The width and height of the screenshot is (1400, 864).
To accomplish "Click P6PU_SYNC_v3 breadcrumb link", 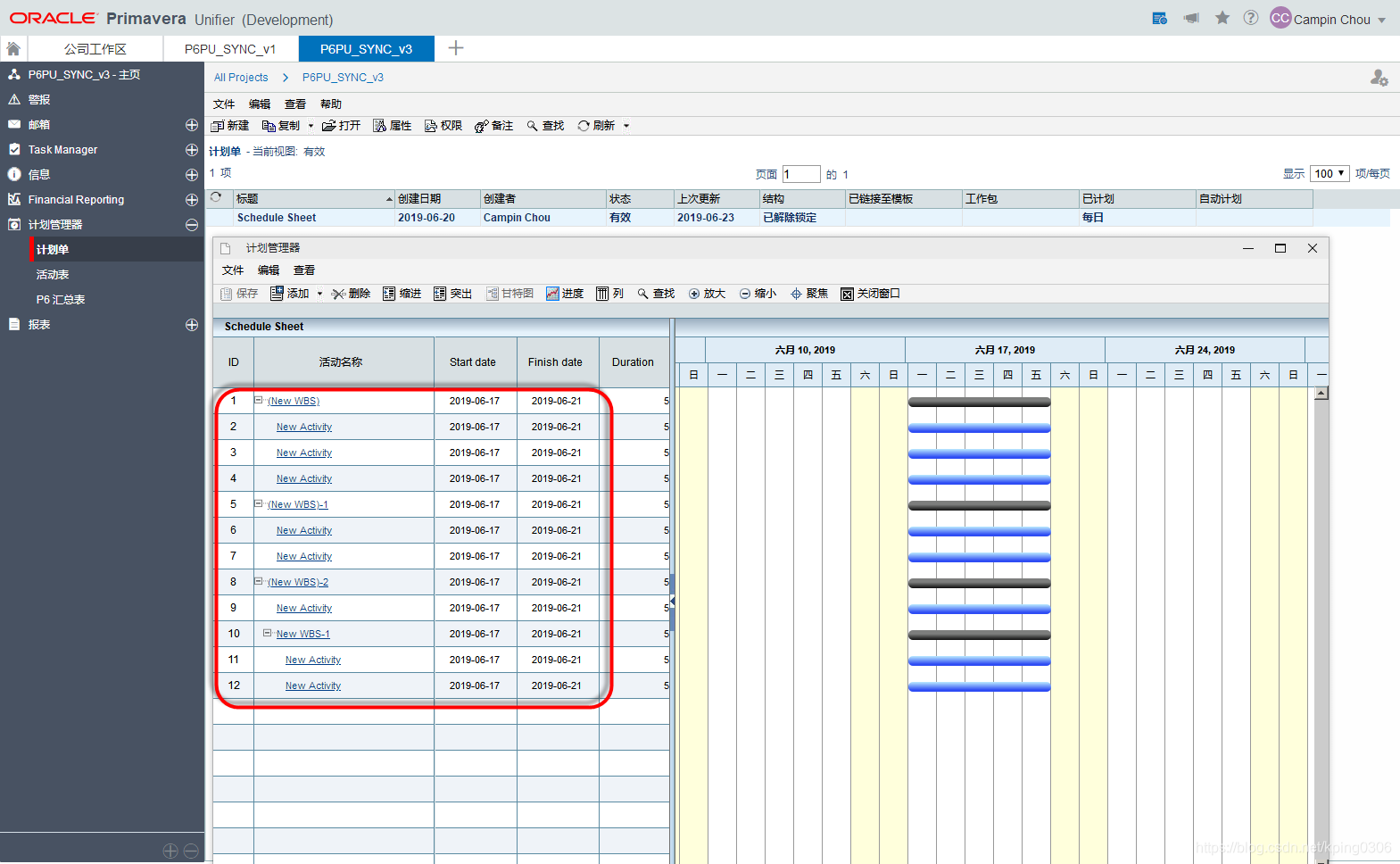I will tap(343, 78).
